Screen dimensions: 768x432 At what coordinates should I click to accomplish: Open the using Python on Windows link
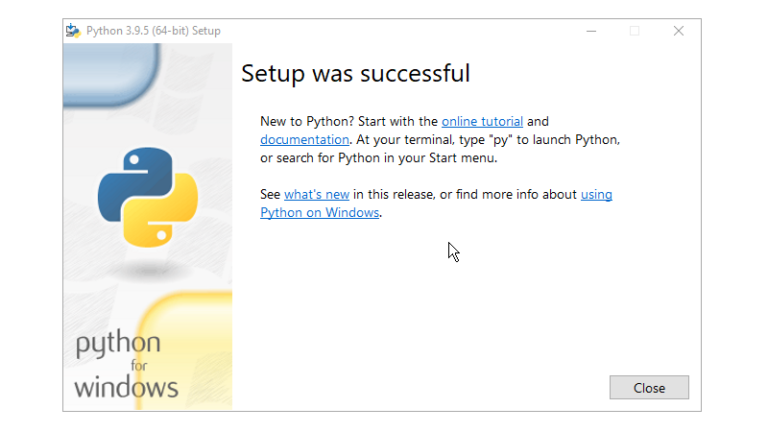[x=596, y=195]
